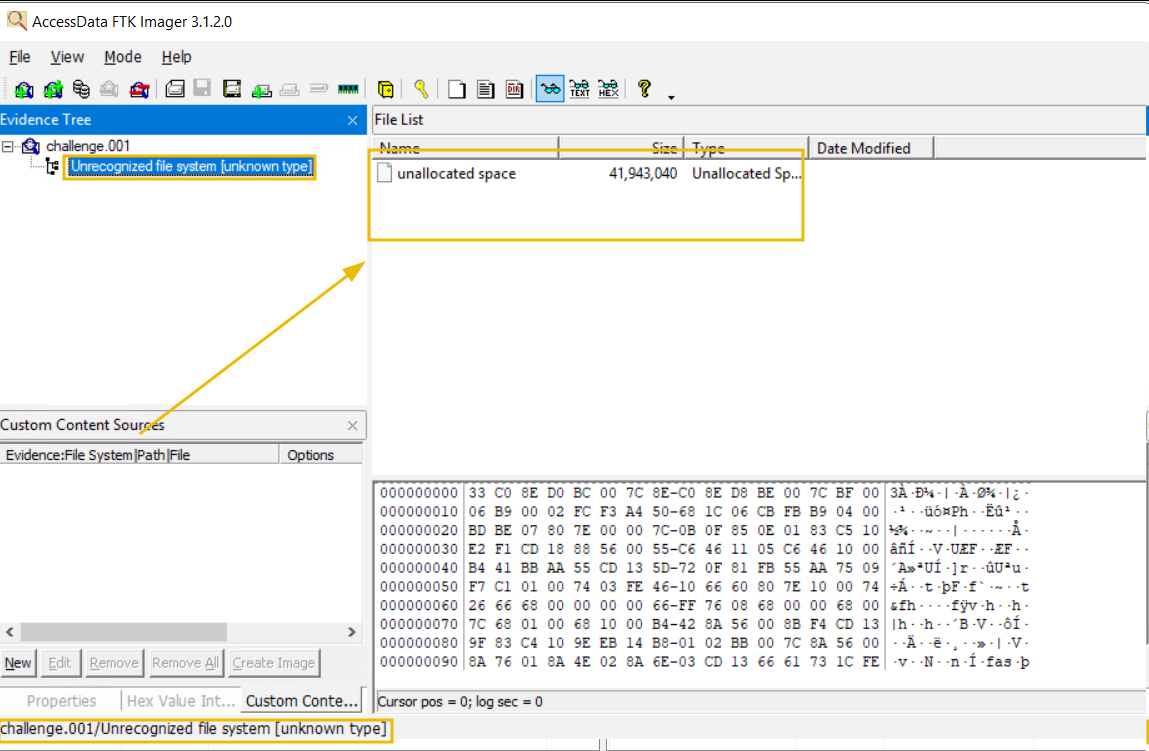
Task: Click Obtain Protected Files safe icon
Action: point(385,89)
